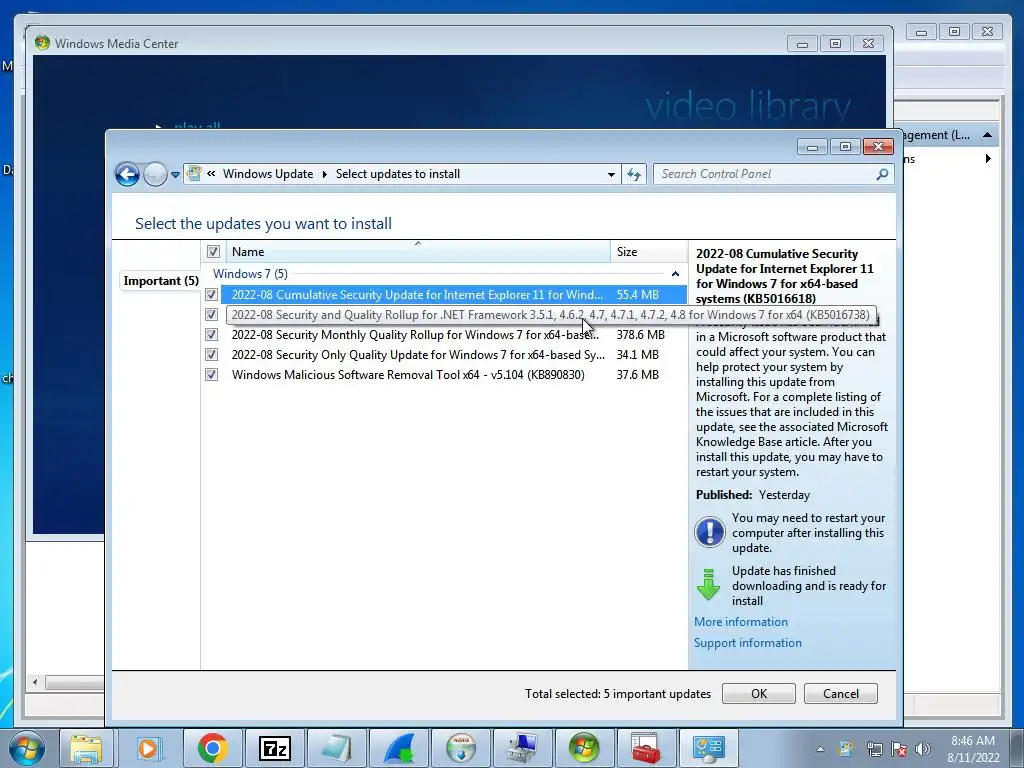Click the Control Panel icon in address bar
Viewport: 1024px width, 768px height.
pyautogui.click(x=194, y=173)
